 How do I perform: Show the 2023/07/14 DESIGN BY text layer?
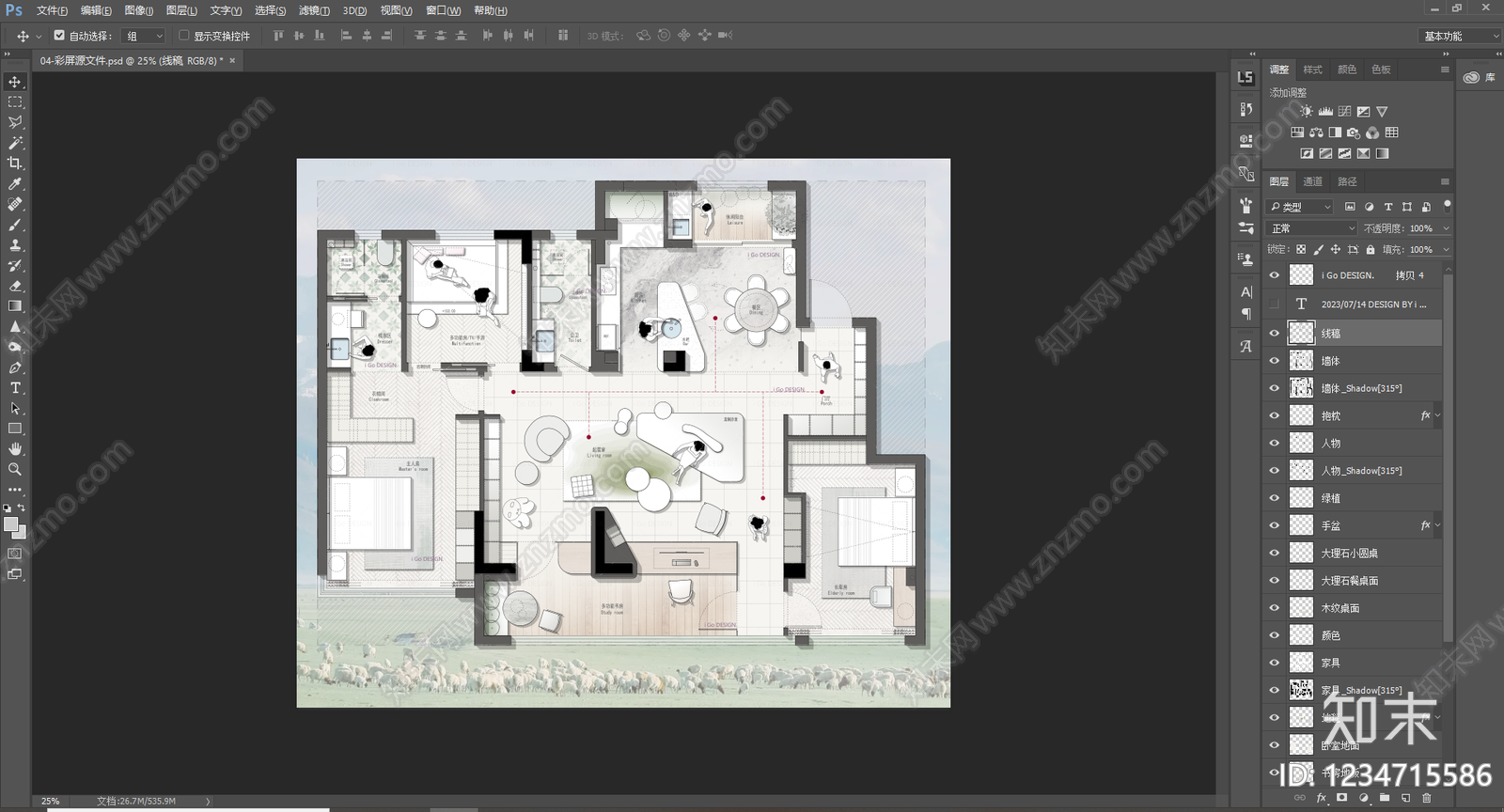pos(1275,304)
